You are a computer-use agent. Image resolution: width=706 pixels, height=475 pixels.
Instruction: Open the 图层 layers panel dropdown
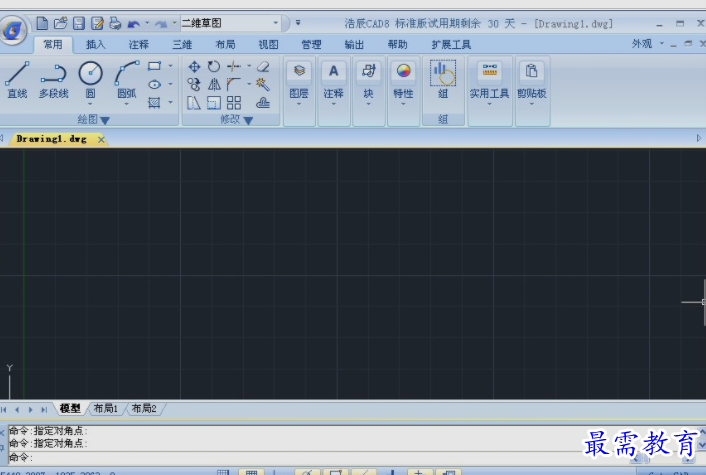coord(299,104)
